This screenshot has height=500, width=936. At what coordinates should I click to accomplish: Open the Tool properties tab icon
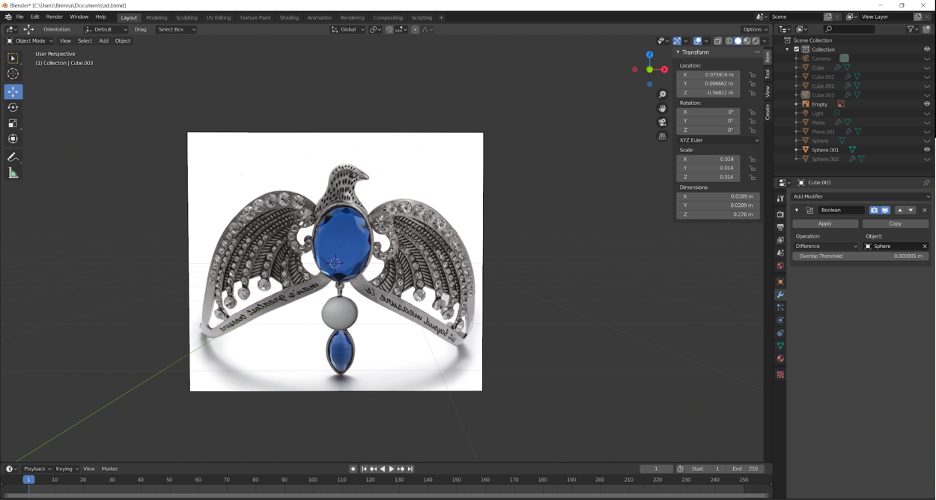tap(780, 199)
